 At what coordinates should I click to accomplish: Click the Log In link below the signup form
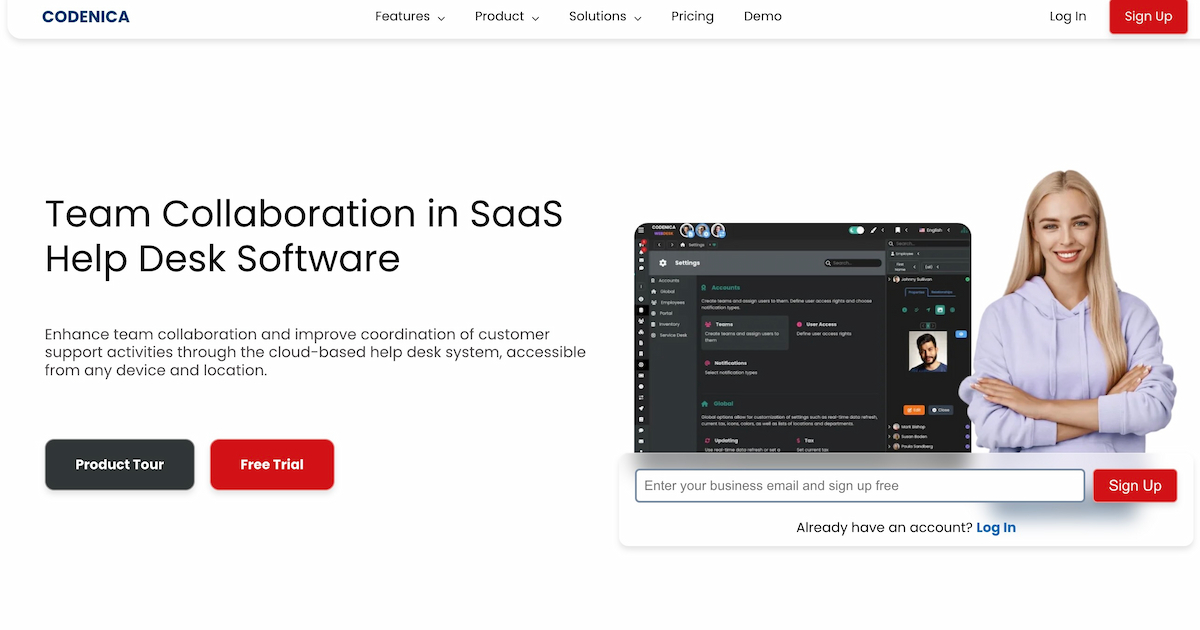click(x=996, y=527)
